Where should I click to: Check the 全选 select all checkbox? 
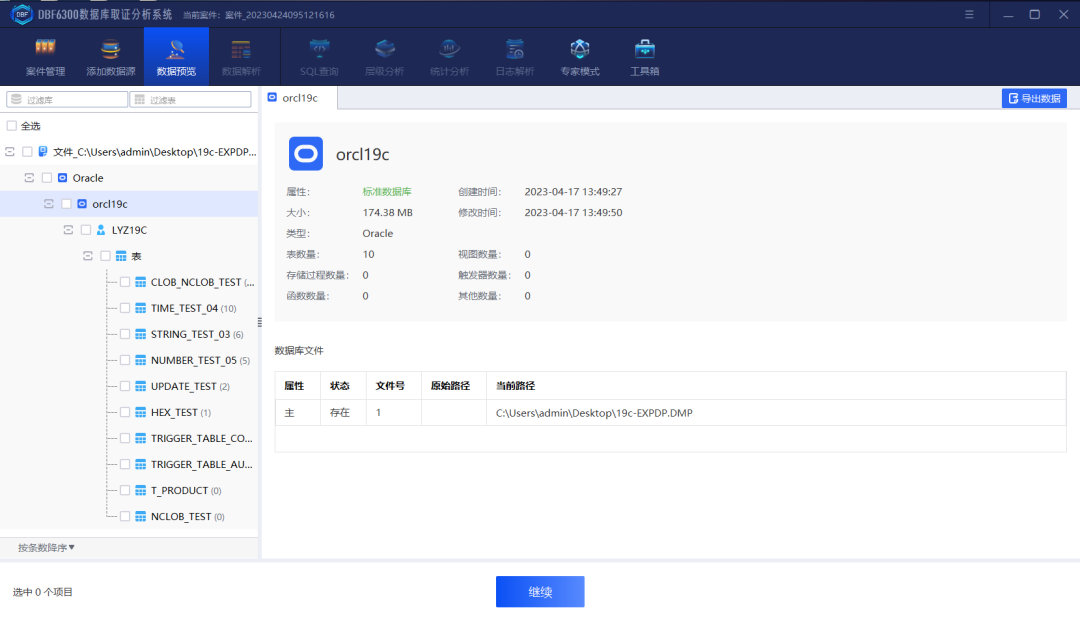pyautogui.click(x=12, y=126)
